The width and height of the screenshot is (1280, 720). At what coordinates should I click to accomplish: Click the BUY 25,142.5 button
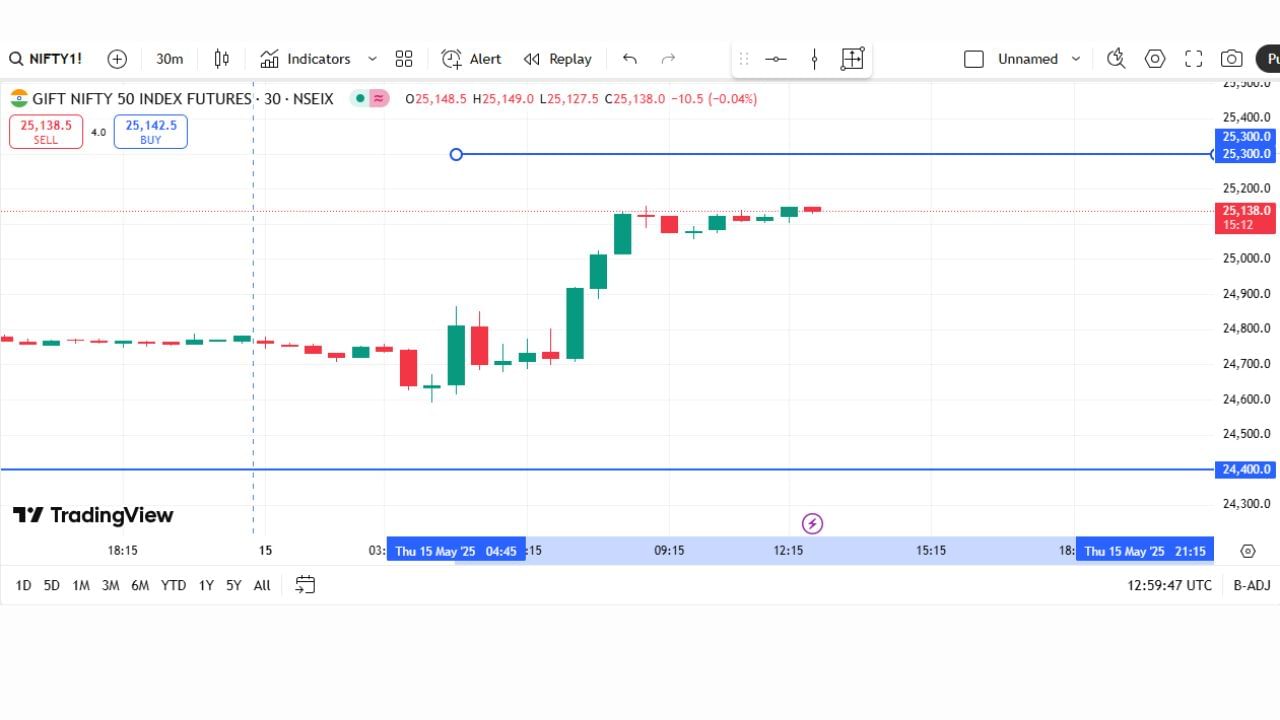pyautogui.click(x=151, y=132)
